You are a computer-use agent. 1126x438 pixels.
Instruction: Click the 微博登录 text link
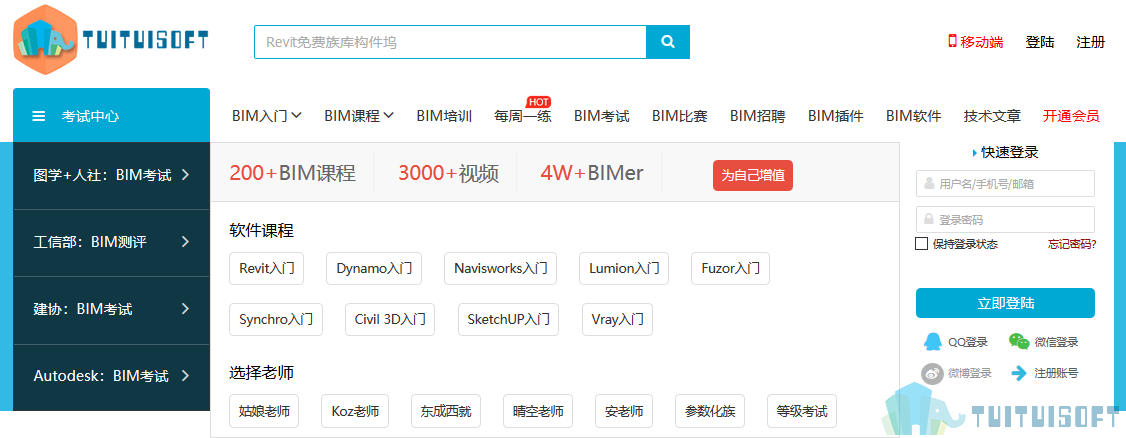pos(969,373)
